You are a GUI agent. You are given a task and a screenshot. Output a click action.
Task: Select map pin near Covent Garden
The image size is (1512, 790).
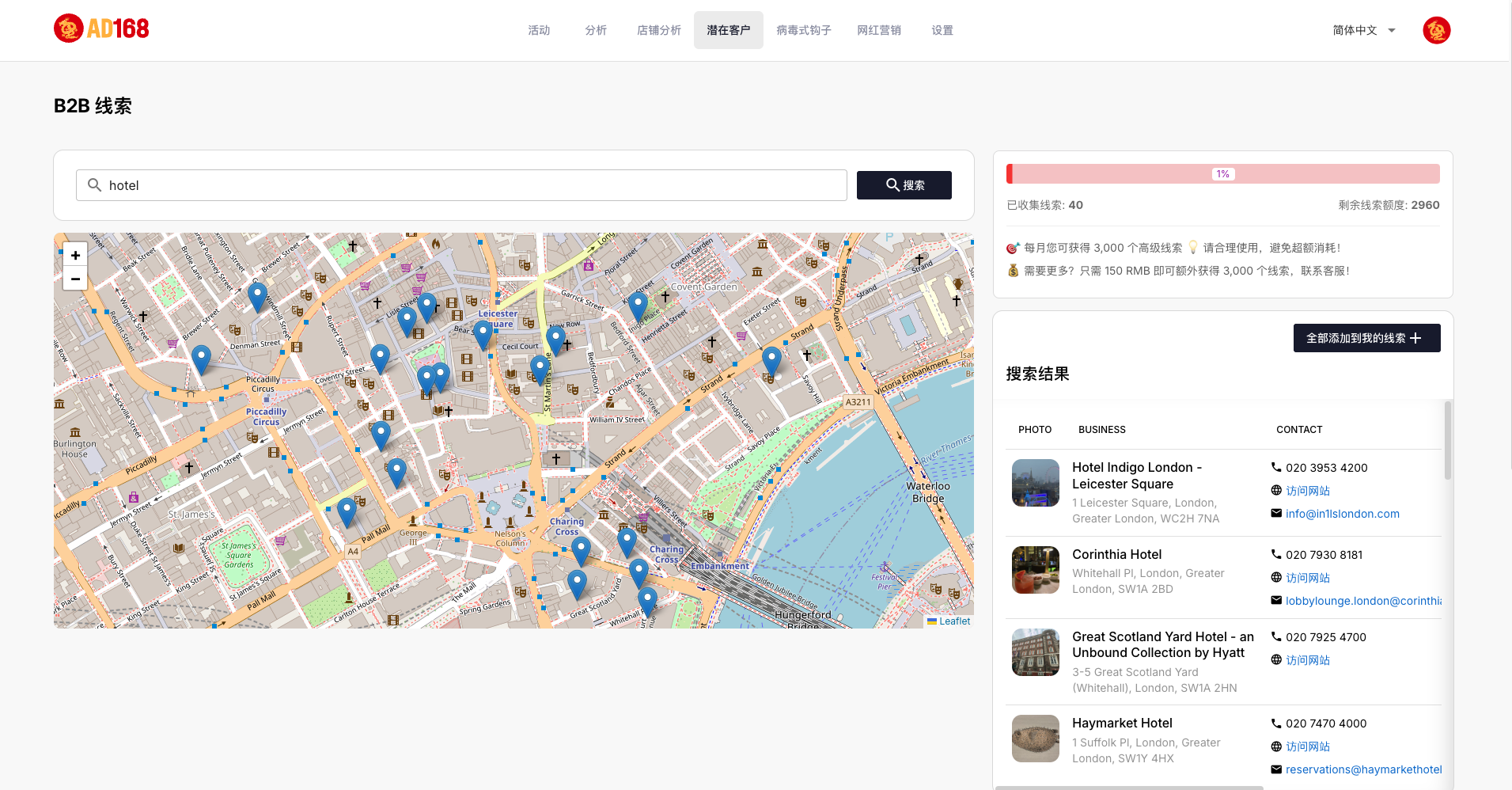(638, 307)
